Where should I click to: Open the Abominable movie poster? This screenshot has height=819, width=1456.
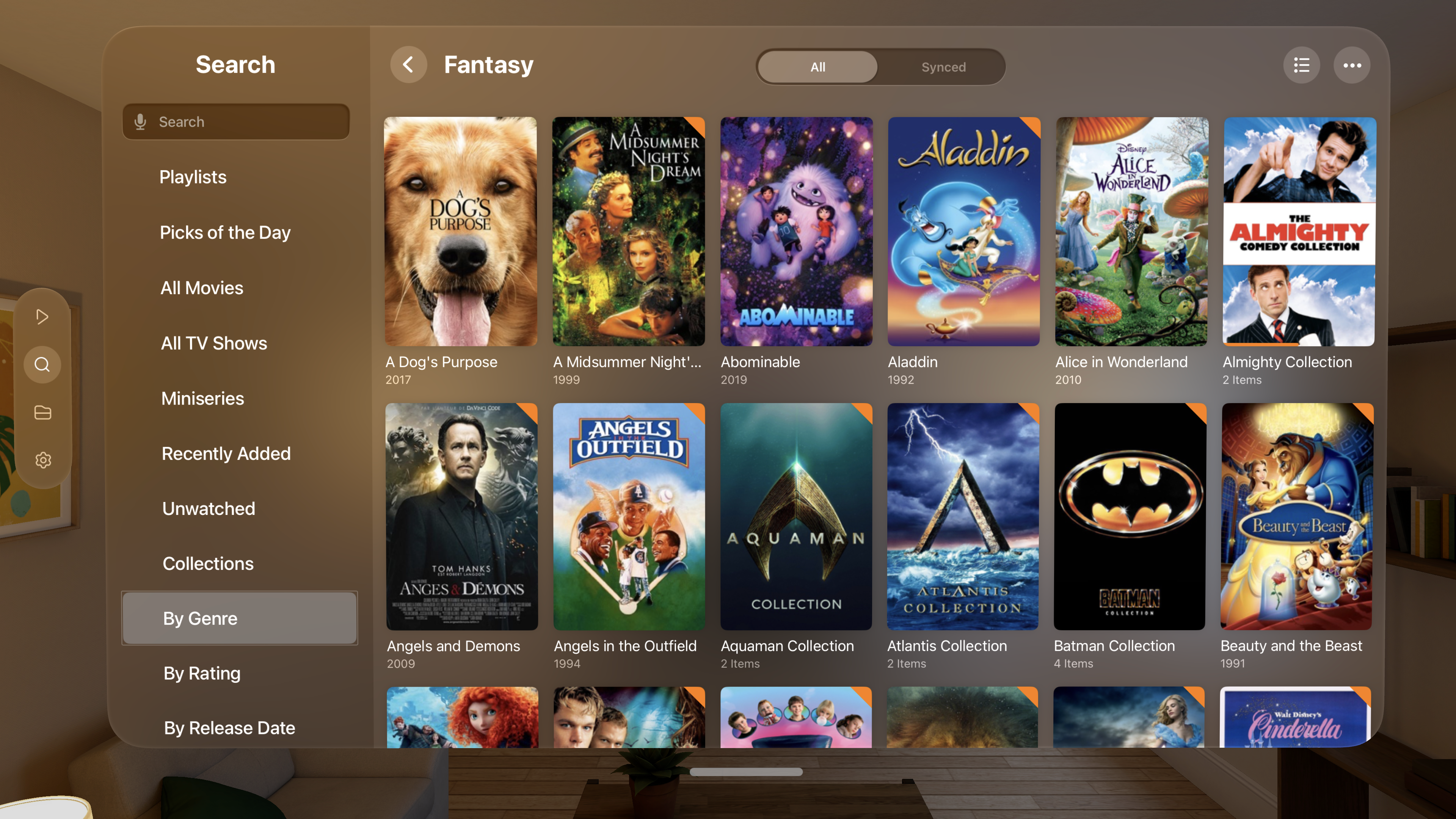pos(796,231)
